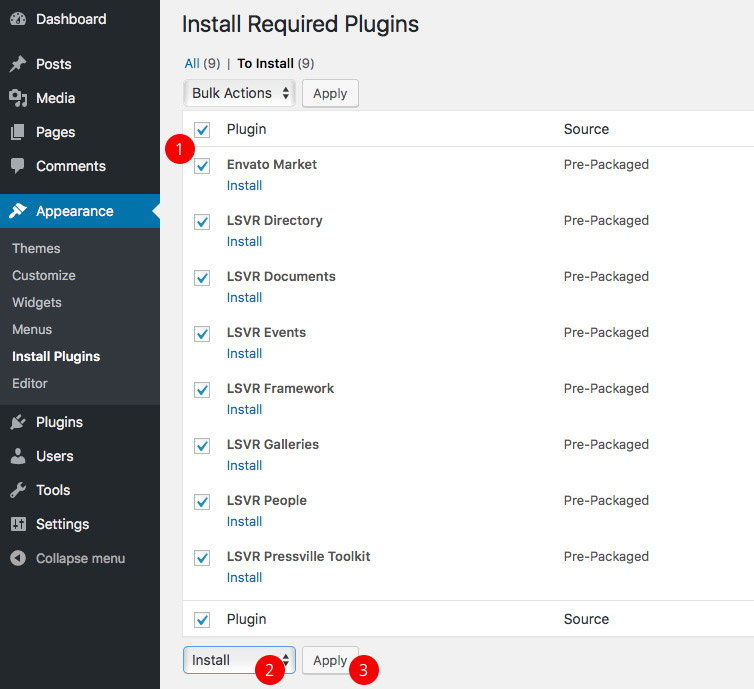Screen dimensions: 754x689
Task: Open the top Bulk Actions dropdown
Action: coord(240,93)
